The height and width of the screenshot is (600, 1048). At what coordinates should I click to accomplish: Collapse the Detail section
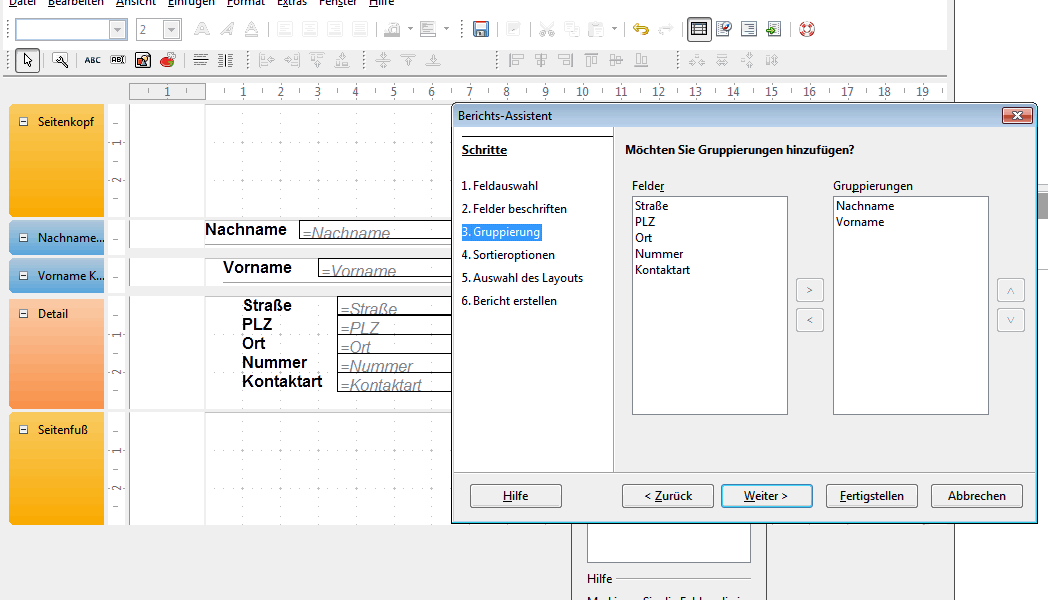click(x=23, y=314)
